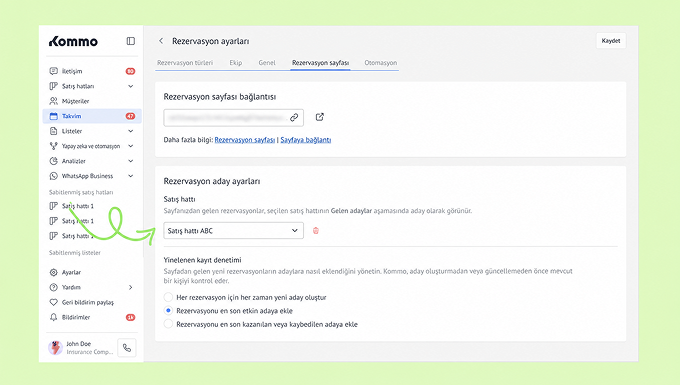The width and height of the screenshot is (680, 385).
Task: Open Yapay zeka ve otomasyon icon
Action: [x=53, y=146]
